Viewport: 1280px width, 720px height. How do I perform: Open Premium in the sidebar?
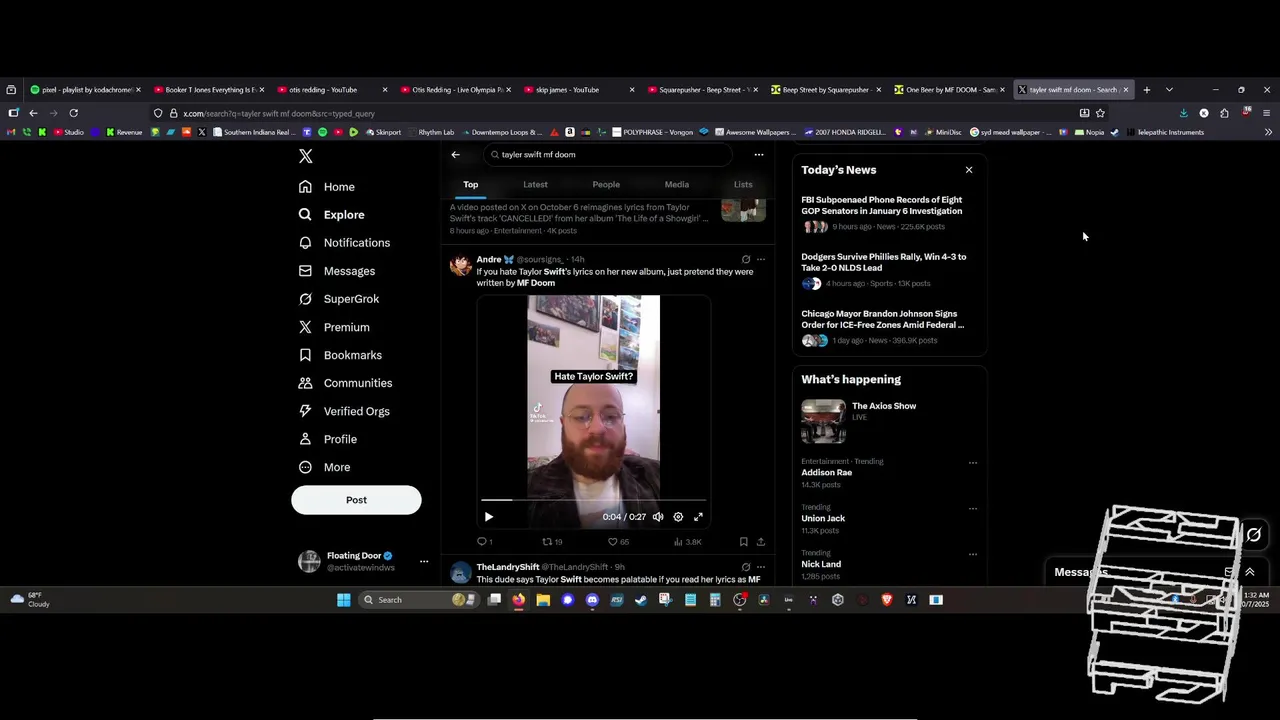tap(334, 327)
